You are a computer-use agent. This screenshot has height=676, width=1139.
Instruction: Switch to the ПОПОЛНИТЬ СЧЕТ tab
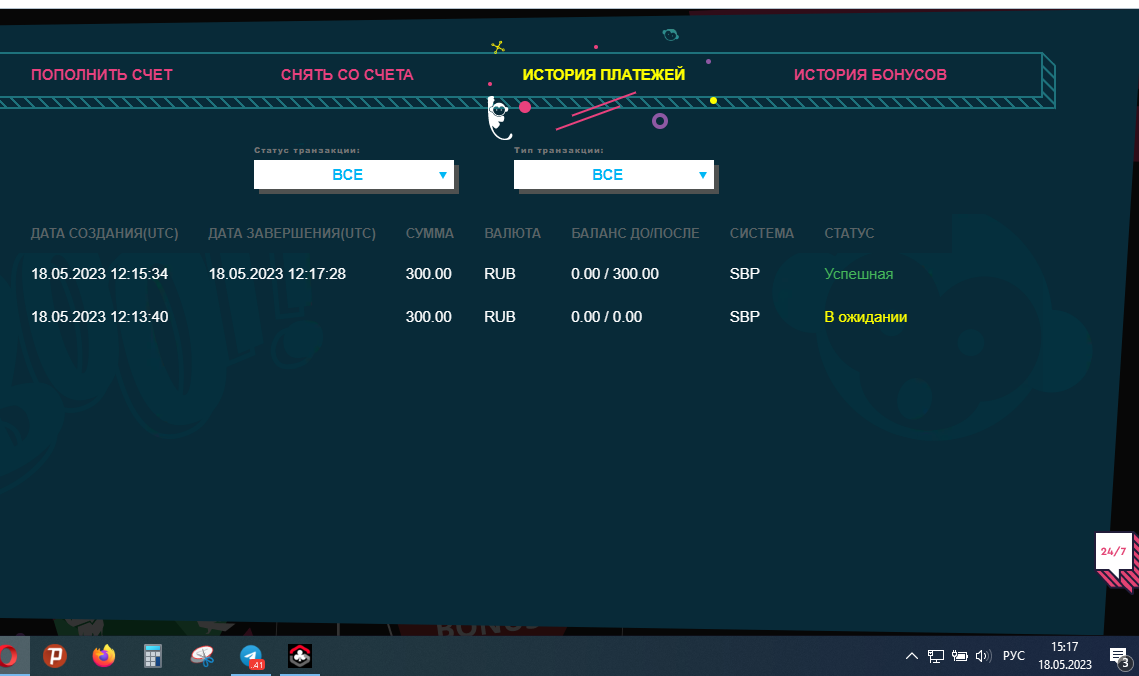tap(102, 75)
